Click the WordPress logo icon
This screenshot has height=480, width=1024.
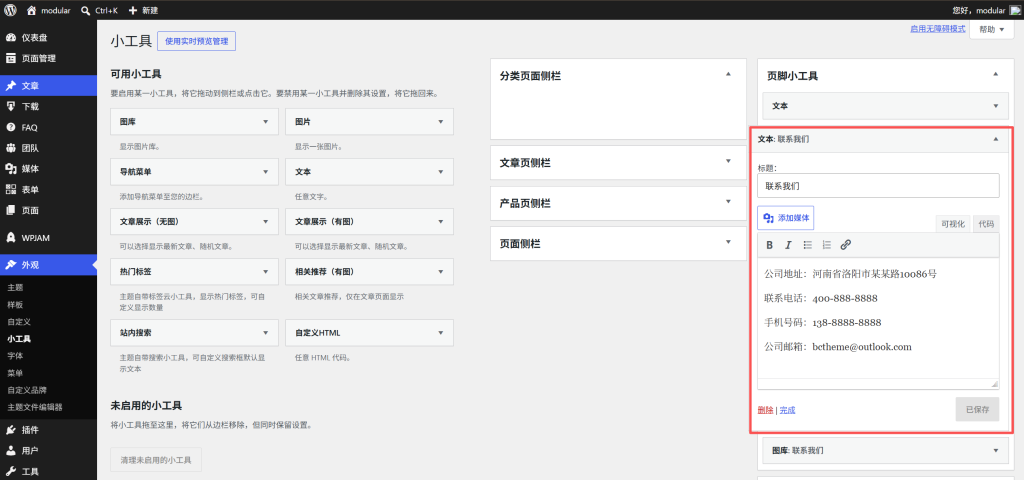(x=10, y=10)
